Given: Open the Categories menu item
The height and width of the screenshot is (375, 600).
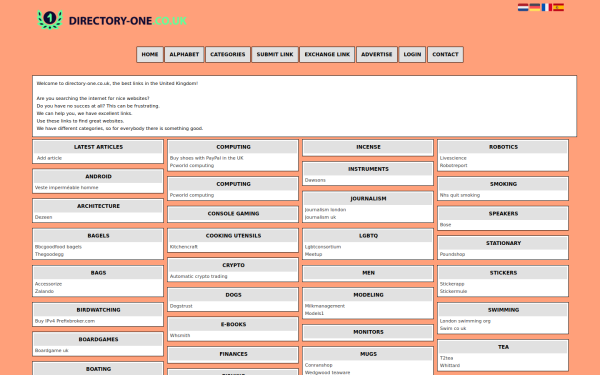Looking at the screenshot, I should (228, 54).
